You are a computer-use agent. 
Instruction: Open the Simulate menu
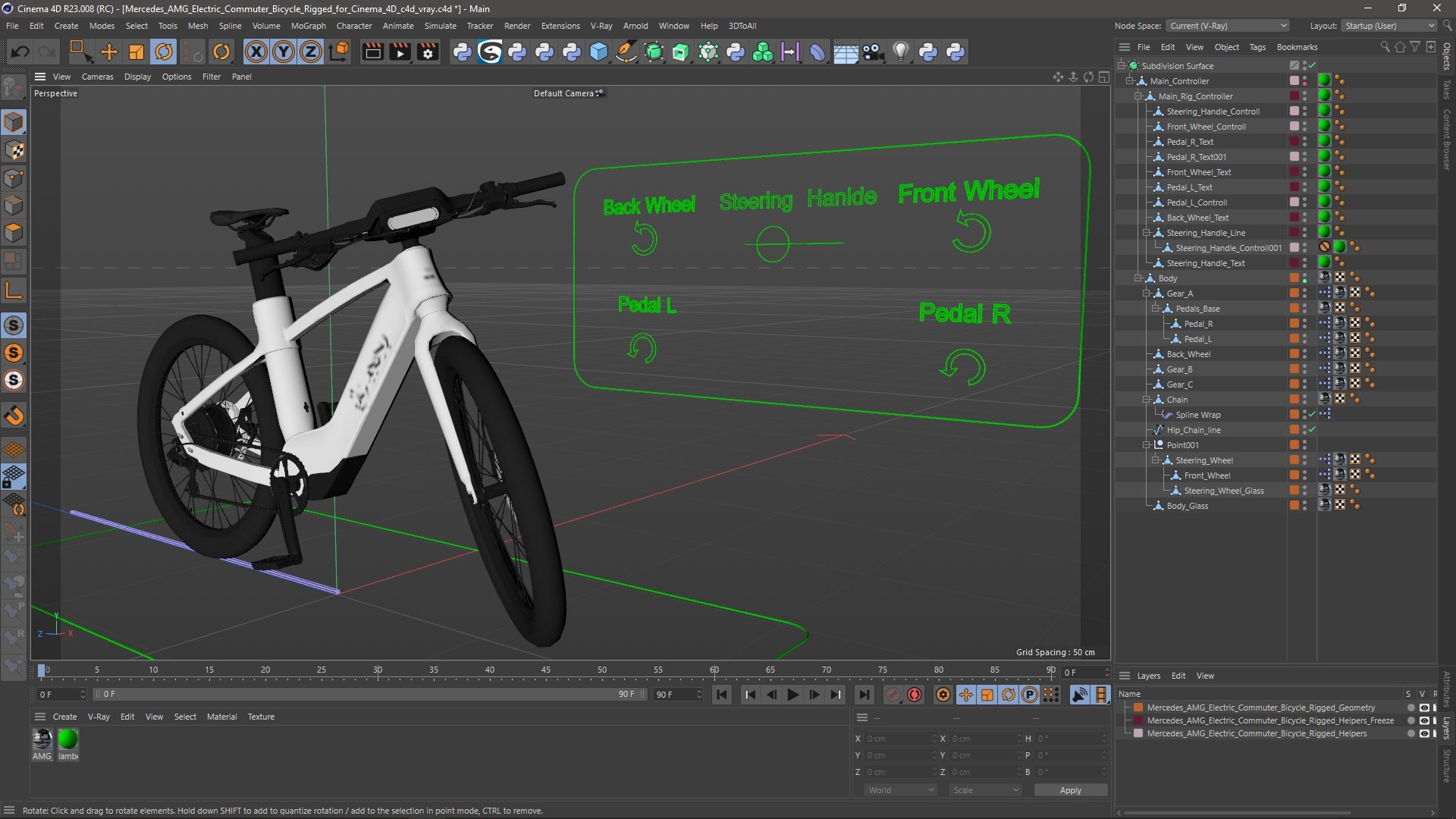pyautogui.click(x=440, y=26)
